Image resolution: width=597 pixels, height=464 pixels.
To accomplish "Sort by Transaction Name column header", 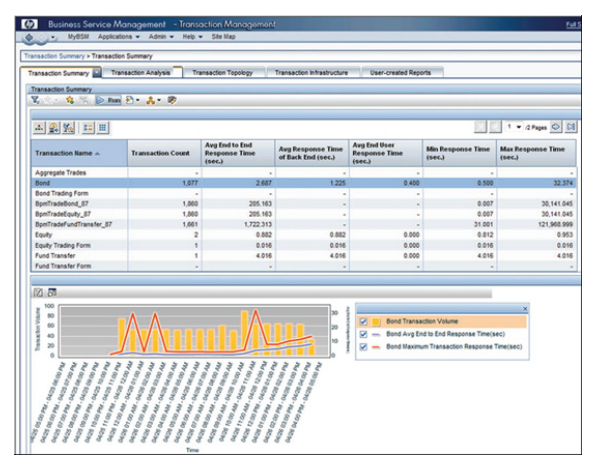I will coord(79,153).
